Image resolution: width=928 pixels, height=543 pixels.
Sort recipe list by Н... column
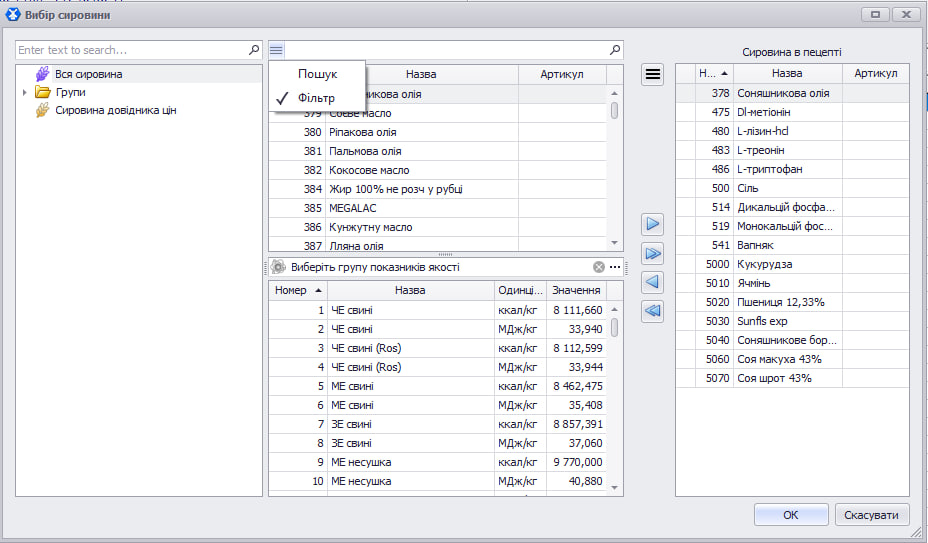713,73
